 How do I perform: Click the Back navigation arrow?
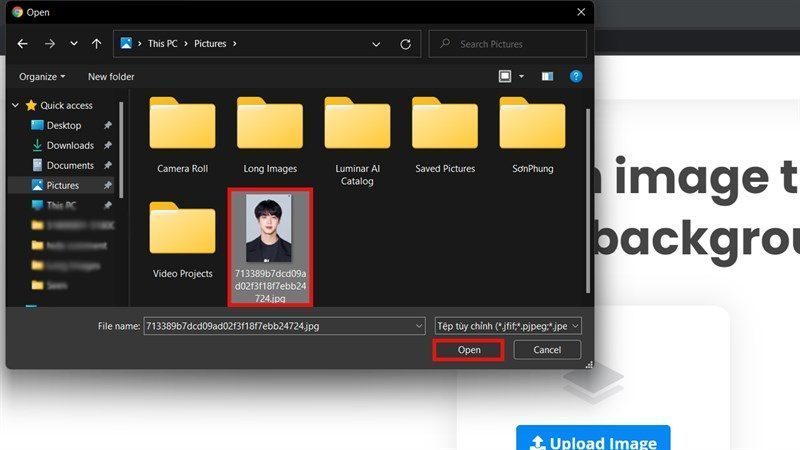tap(23, 44)
